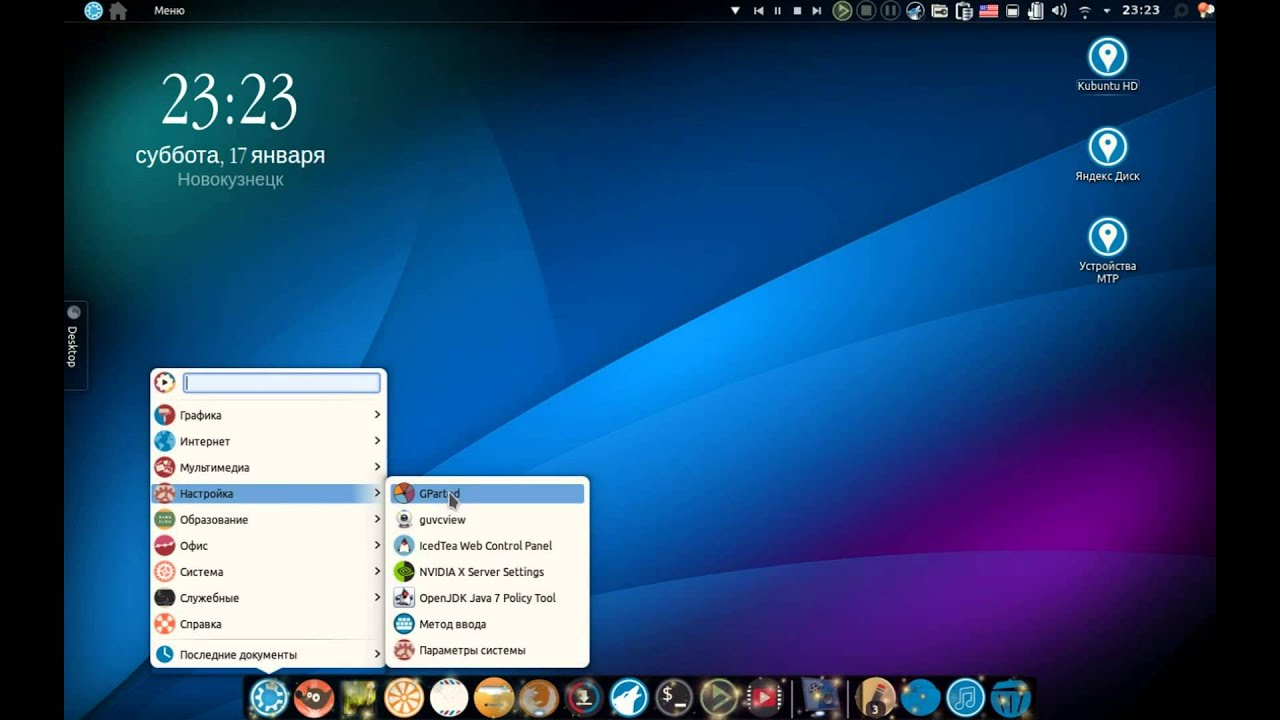The image size is (1280, 720).
Task: Click the previous track button in panel
Action: [758, 11]
